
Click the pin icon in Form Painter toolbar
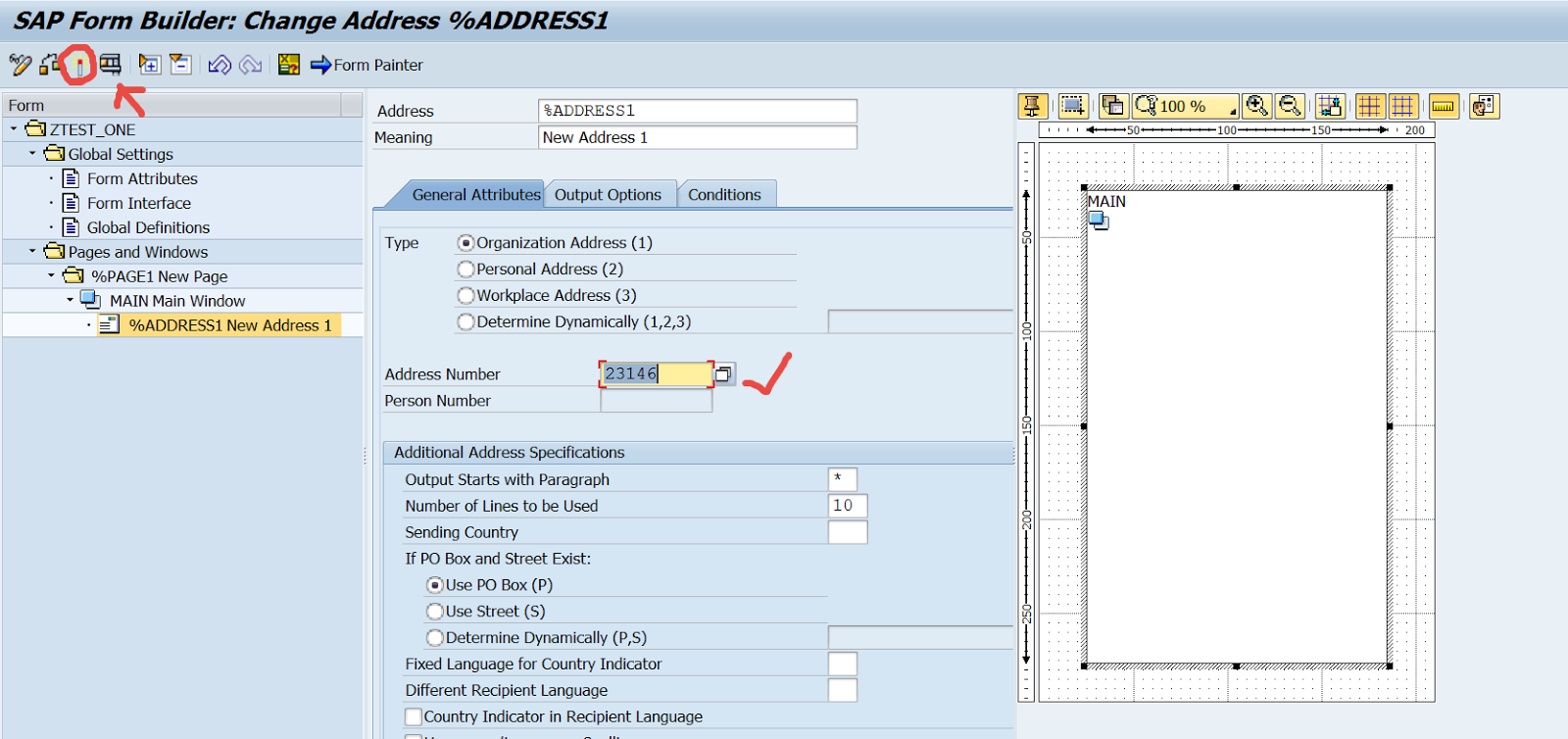coord(1033,106)
